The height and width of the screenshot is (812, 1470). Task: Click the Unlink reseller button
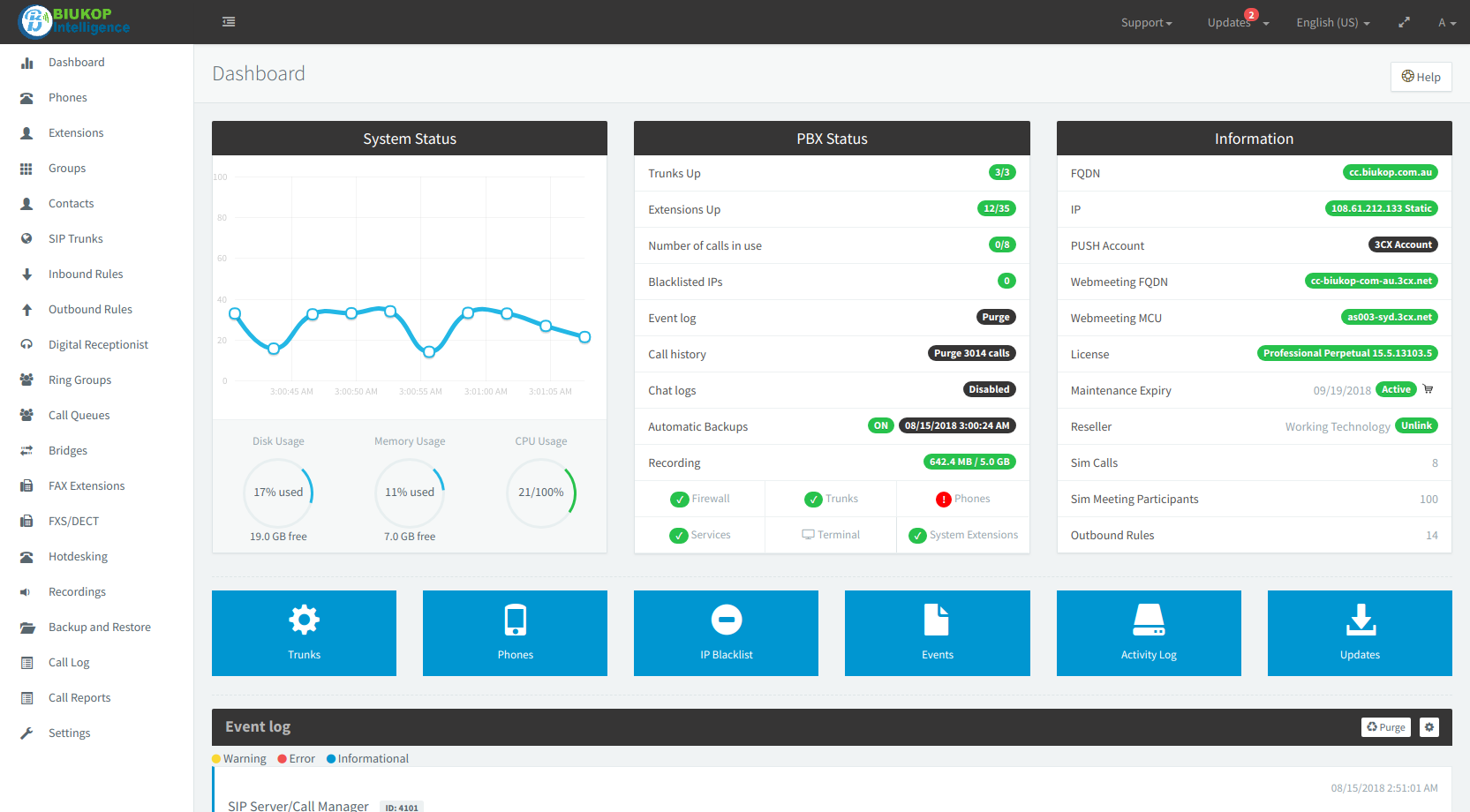pyautogui.click(x=1415, y=425)
